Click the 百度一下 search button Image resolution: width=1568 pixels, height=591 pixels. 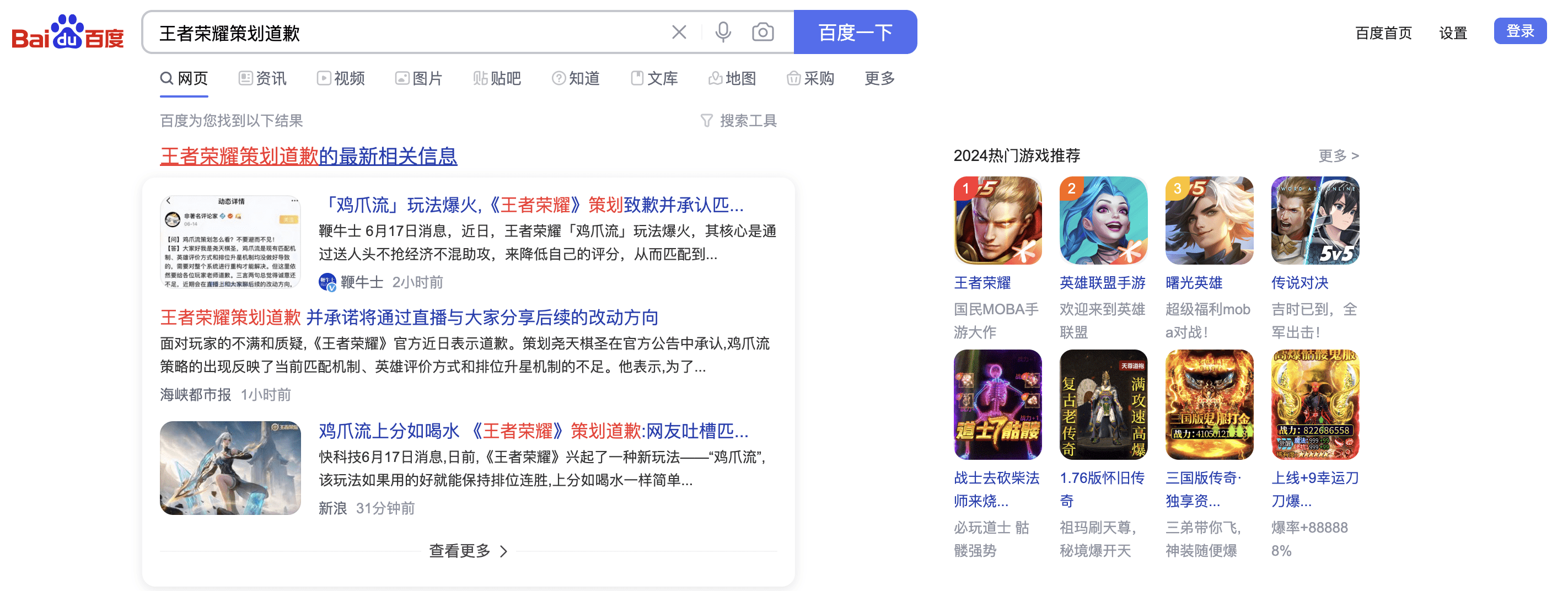tap(855, 33)
